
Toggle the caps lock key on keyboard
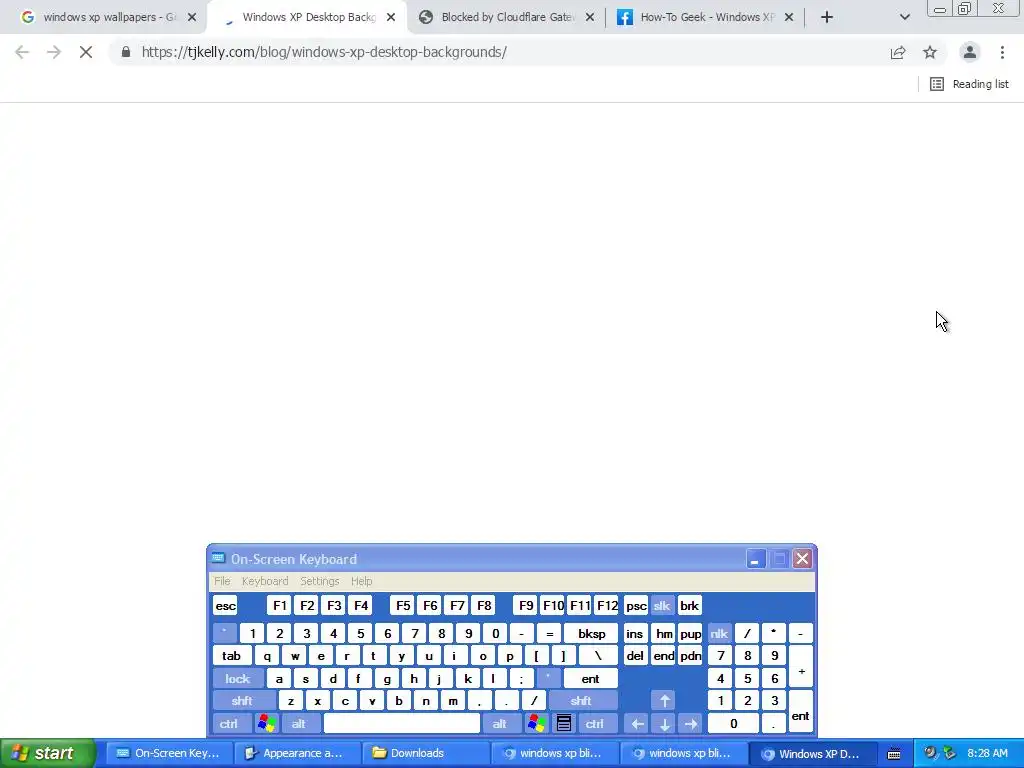pyautogui.click(x=238, y=679)
